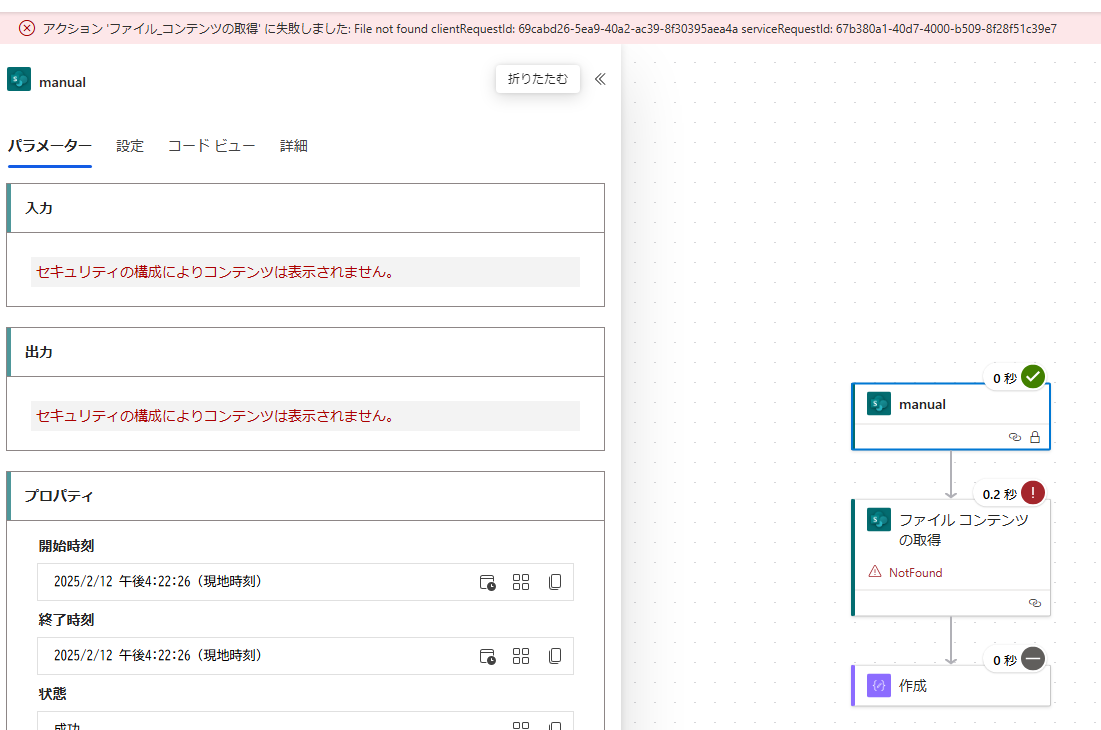Click the clock-calendar icon in the 終了時刻 row
This screenshot has width=1101, height=730.
(487, 656)
